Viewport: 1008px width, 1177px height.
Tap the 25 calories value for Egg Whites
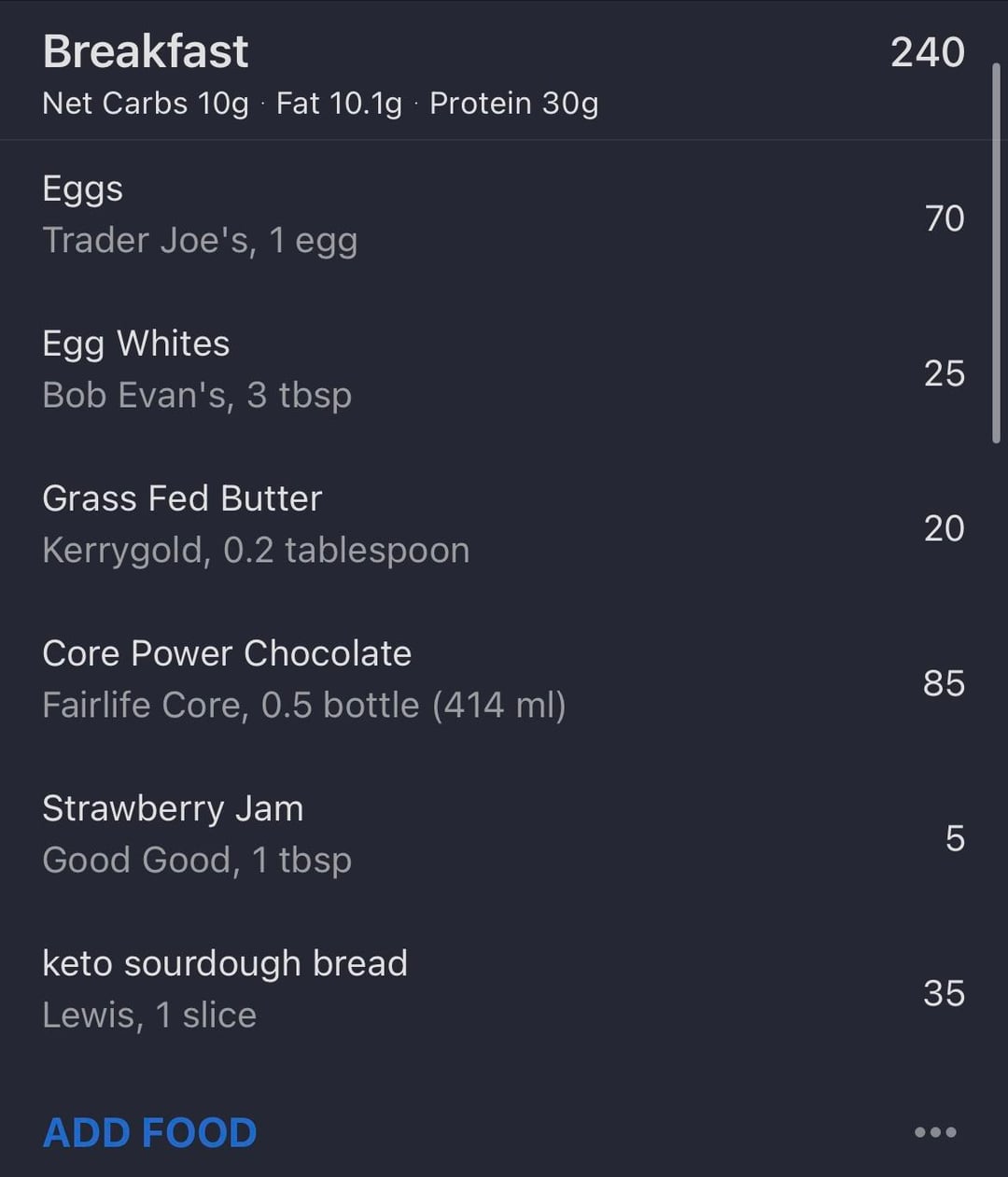pyautogui.click(x=944, y=373)
